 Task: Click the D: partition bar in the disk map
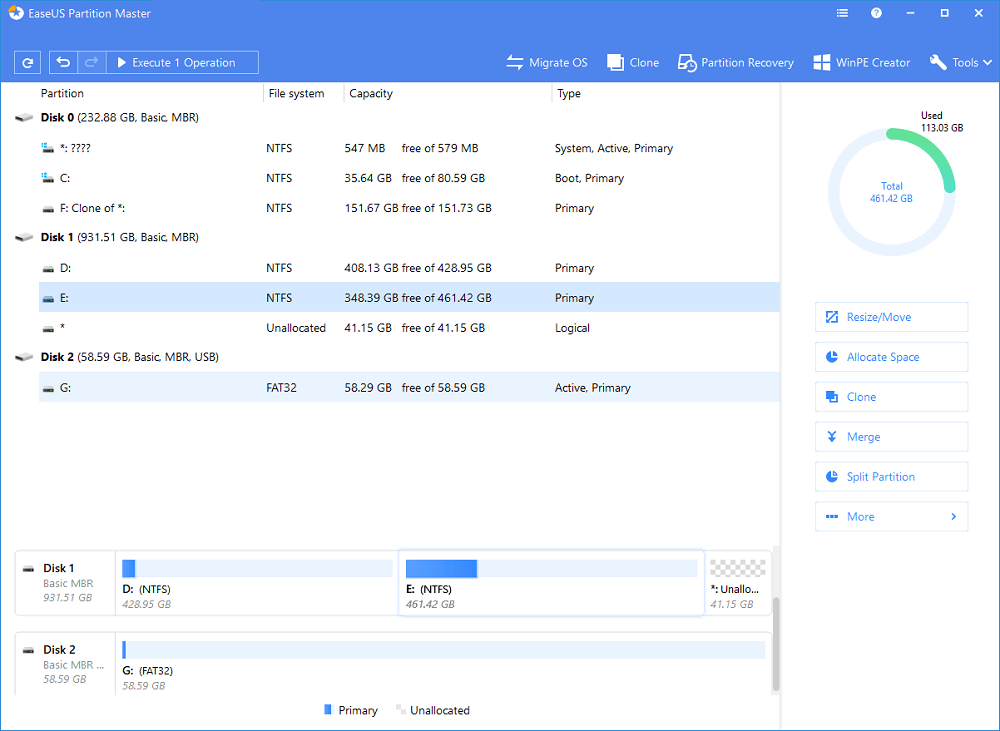click(257, 582)
